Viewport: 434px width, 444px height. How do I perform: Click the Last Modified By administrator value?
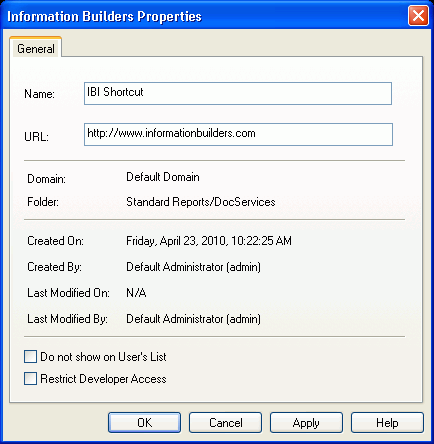point(193,319)
